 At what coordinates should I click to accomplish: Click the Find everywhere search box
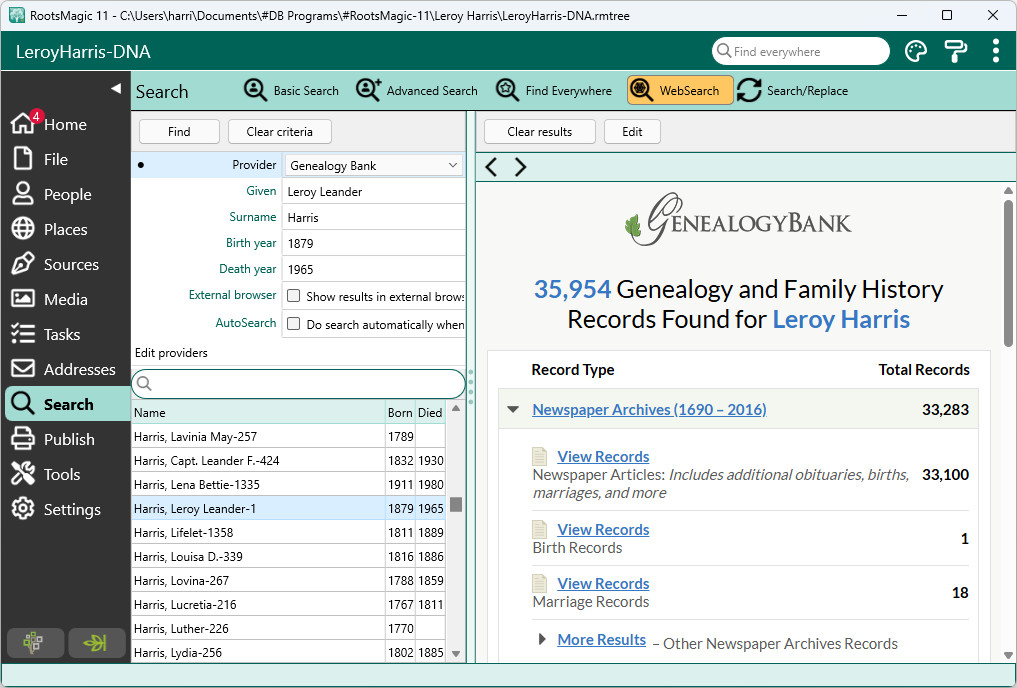click(800, 51)
